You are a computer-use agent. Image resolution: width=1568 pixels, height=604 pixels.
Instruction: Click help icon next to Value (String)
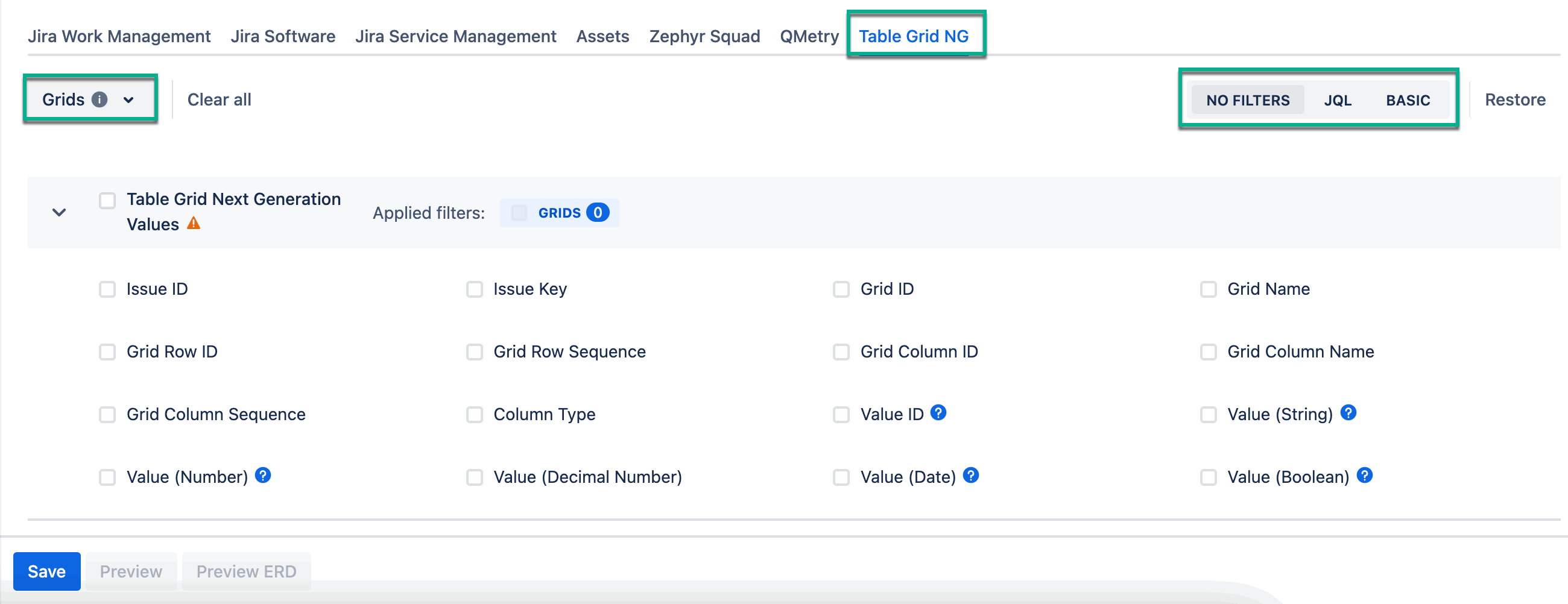coord(1348,412)
